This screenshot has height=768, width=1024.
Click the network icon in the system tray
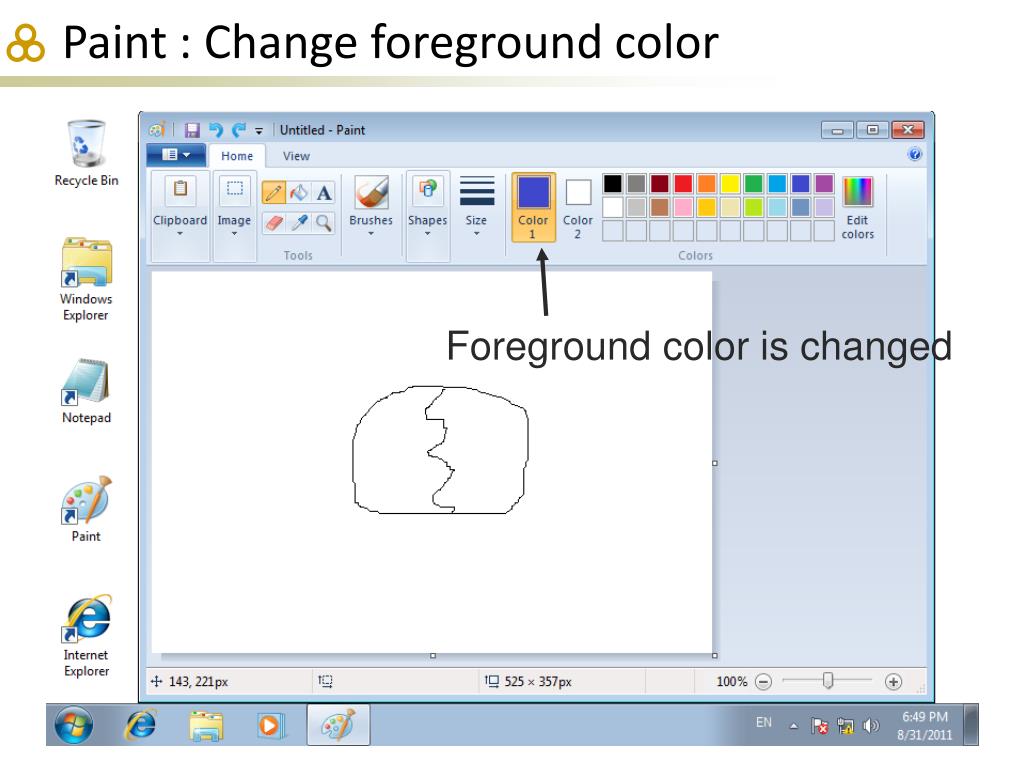[845, 726]
